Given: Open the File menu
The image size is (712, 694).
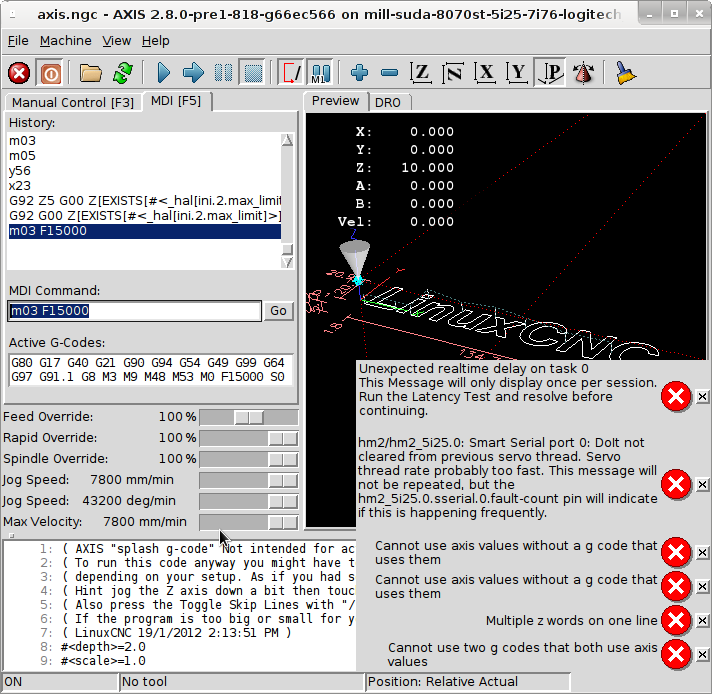Looking at the screenshot, I should [x=18, y=41].
